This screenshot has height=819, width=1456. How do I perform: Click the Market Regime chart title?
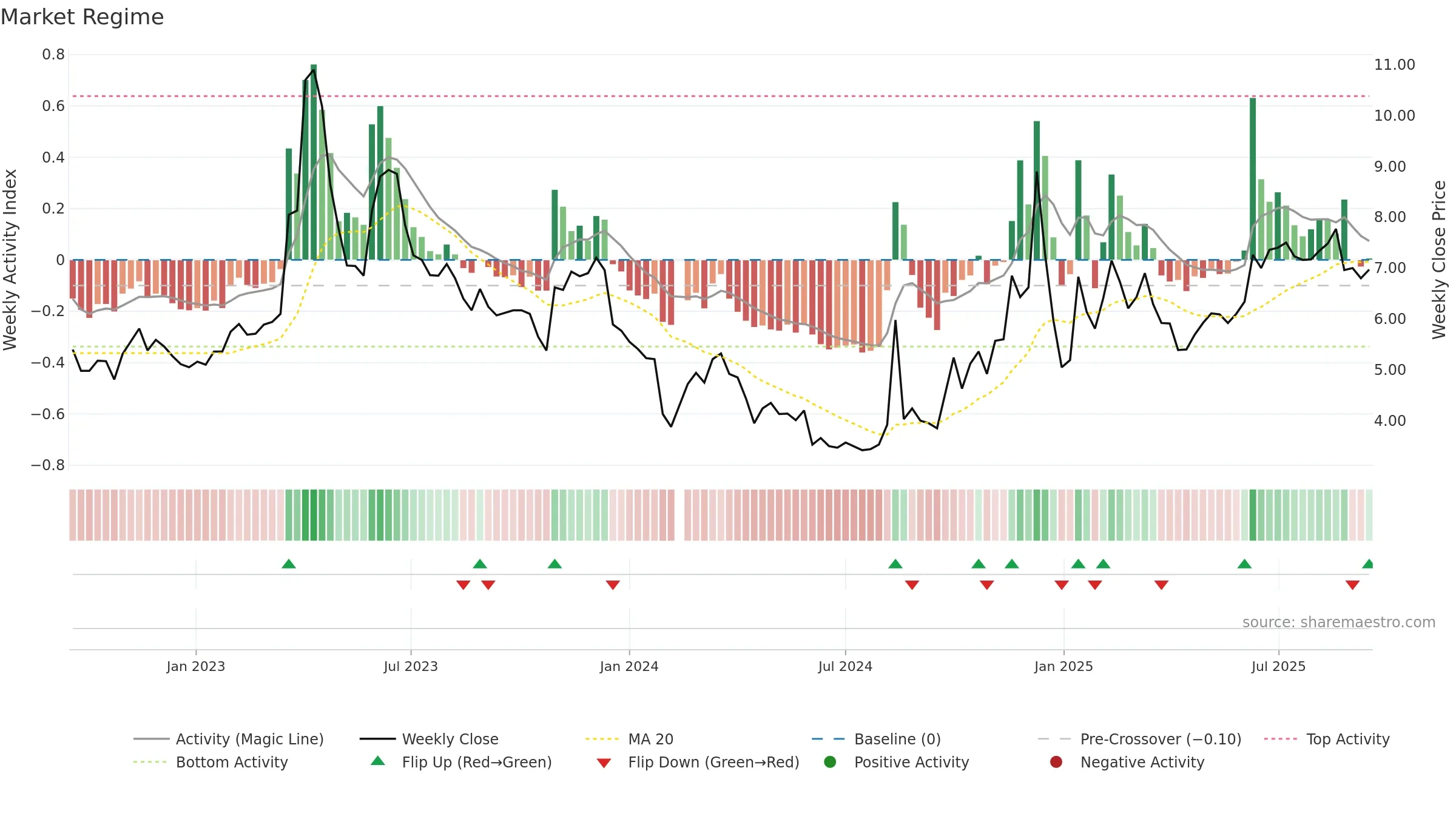tap(82, 17)
